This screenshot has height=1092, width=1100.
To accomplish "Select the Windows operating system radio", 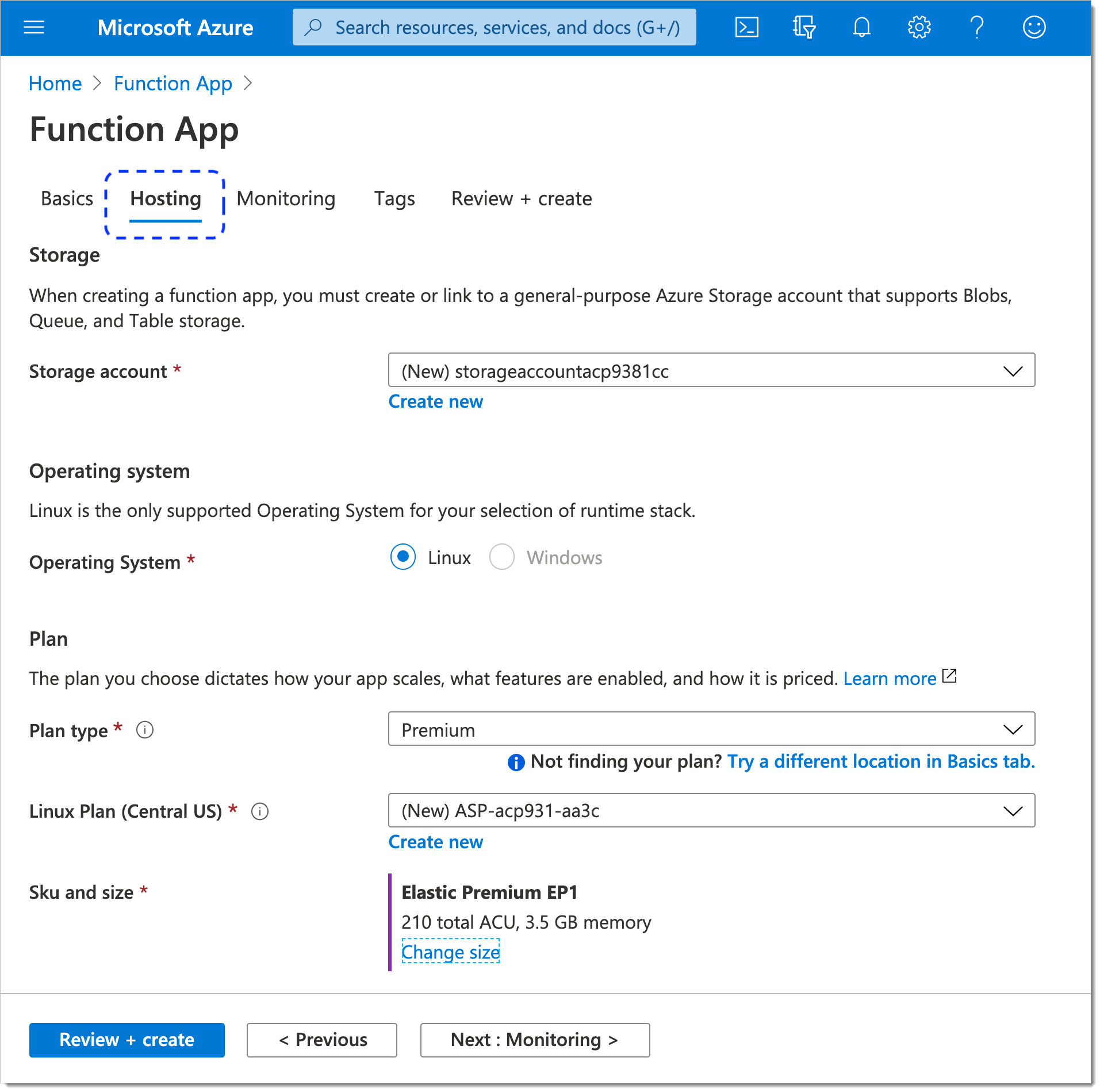I will (501, 557).
